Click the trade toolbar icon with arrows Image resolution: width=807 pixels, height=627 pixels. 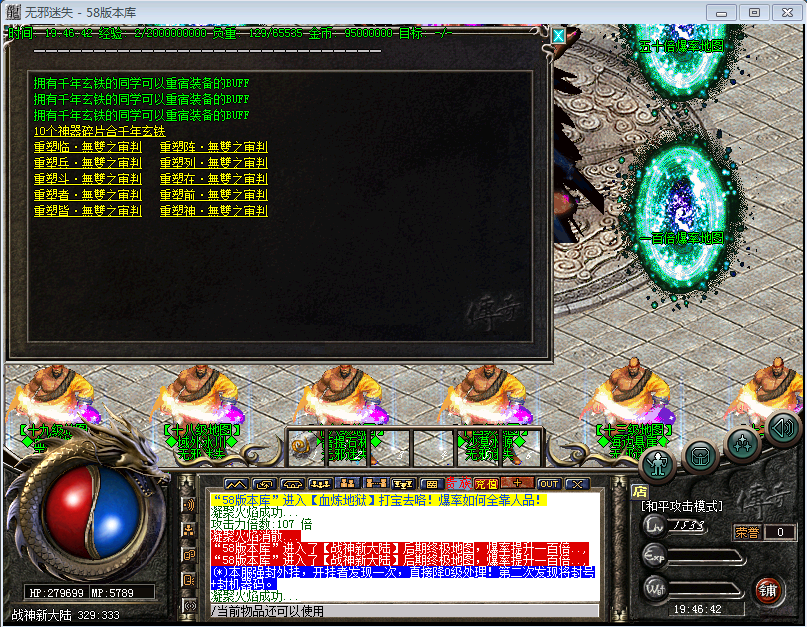[265, 484]
